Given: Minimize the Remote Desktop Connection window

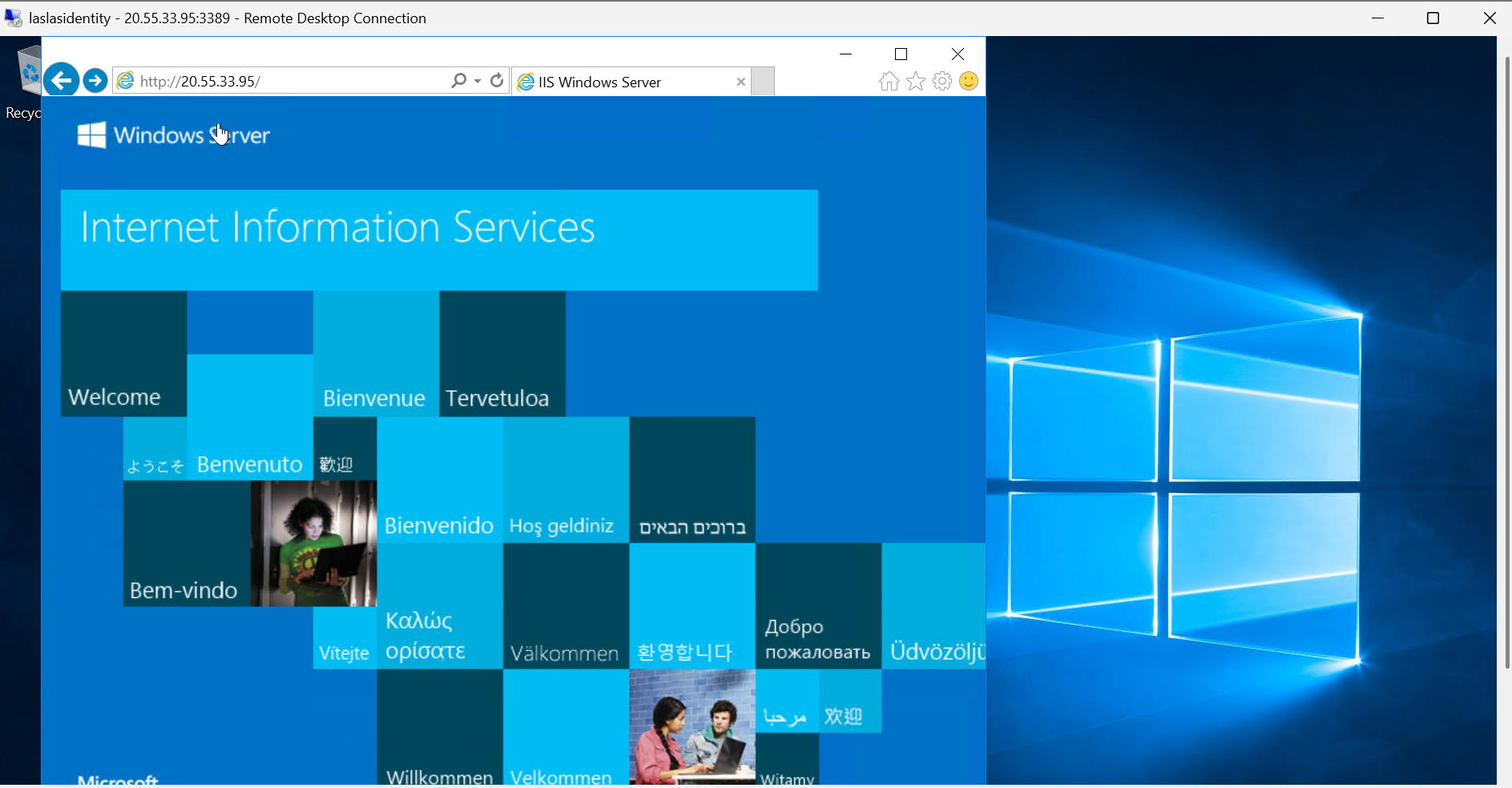Looking at the screenshot, I should [x=1378, y=18].
